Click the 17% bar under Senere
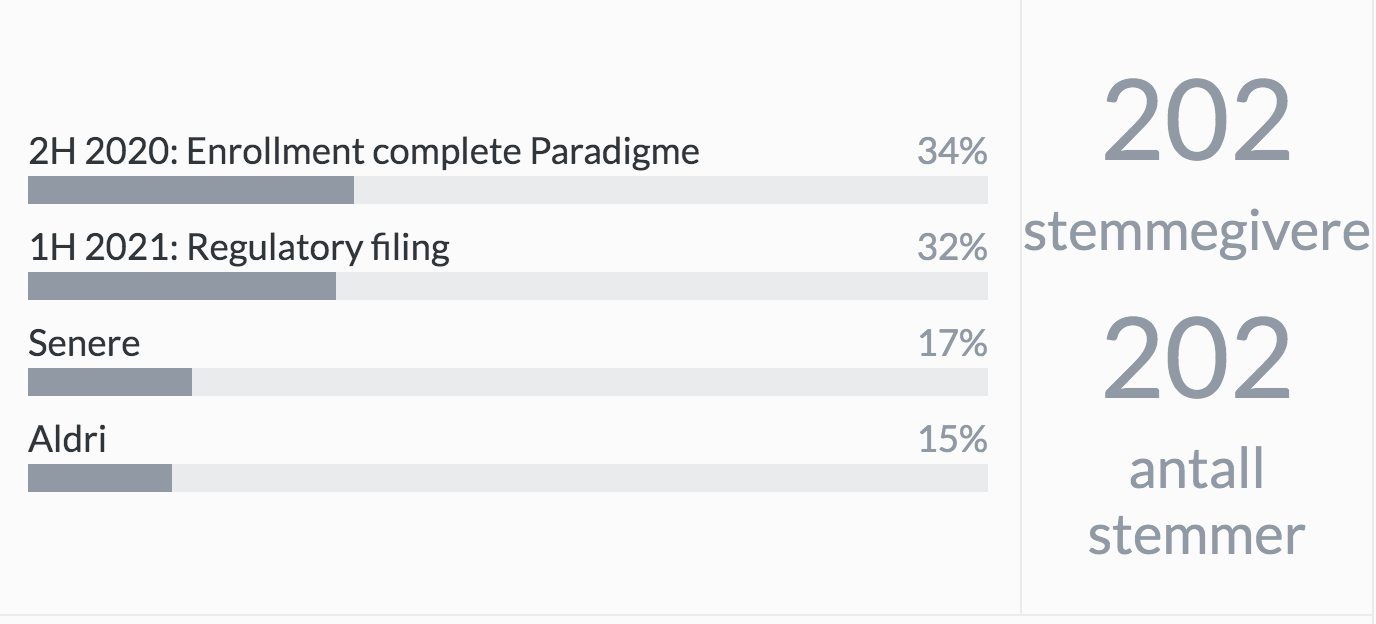This screenshot has height=624, width=1376. tap(110, 382)
